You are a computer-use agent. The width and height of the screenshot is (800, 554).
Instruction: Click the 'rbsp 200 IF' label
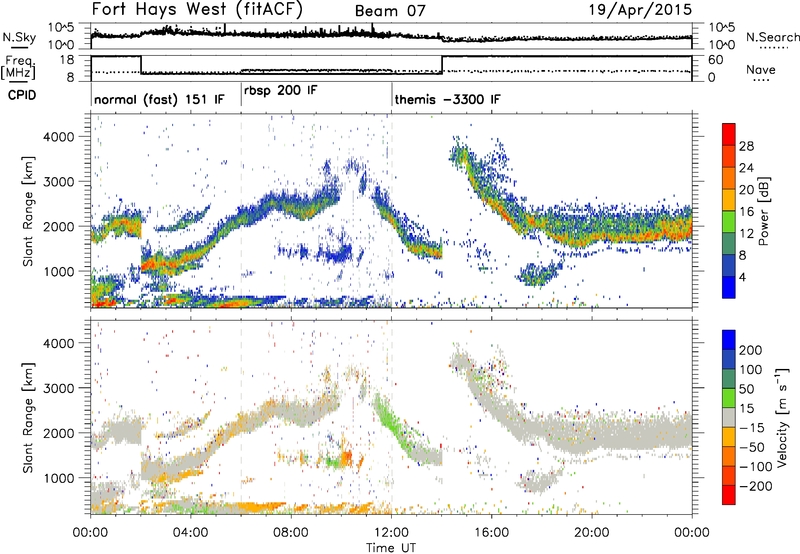point(281,90)
